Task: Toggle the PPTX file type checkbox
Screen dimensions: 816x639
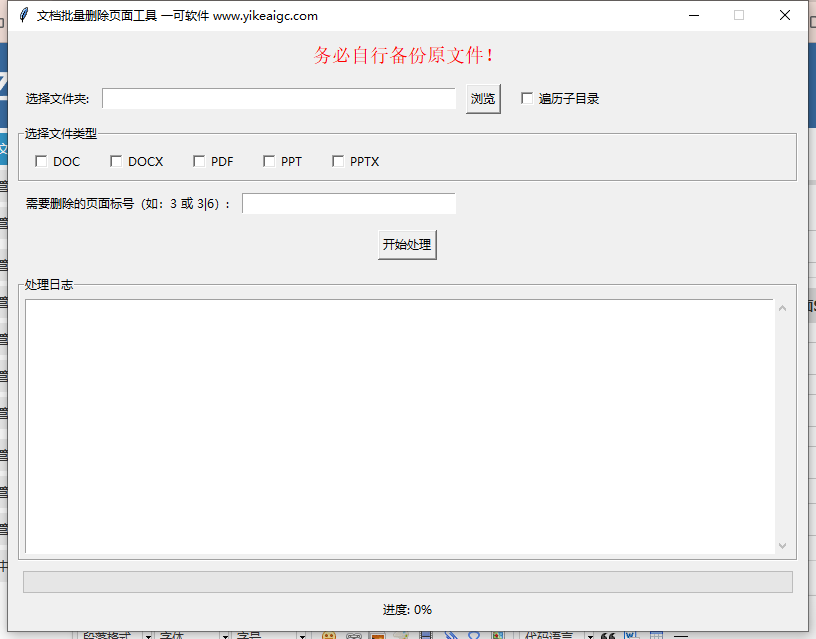Action: point(338,161)
